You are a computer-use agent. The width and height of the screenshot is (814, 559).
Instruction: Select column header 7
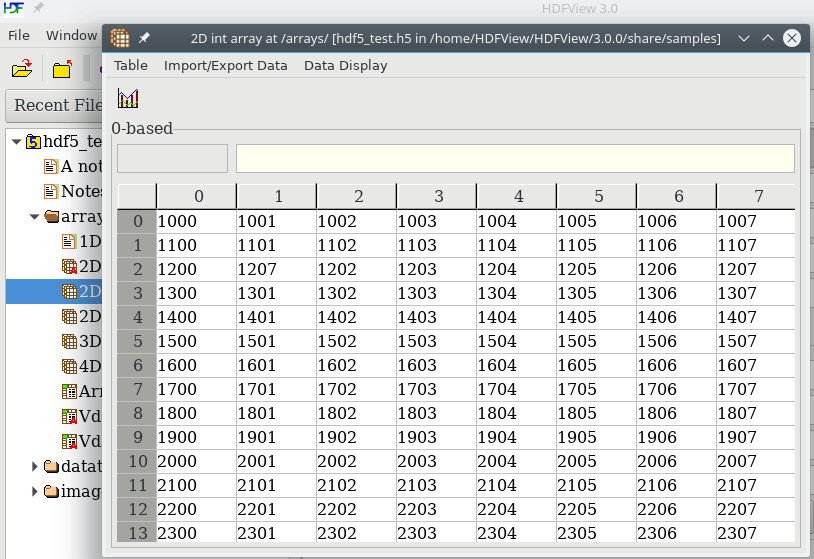(757, 196)
